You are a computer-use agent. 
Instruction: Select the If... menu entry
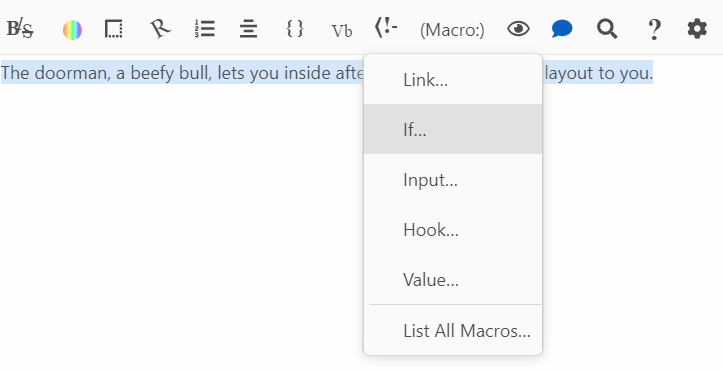click(453, 129)
